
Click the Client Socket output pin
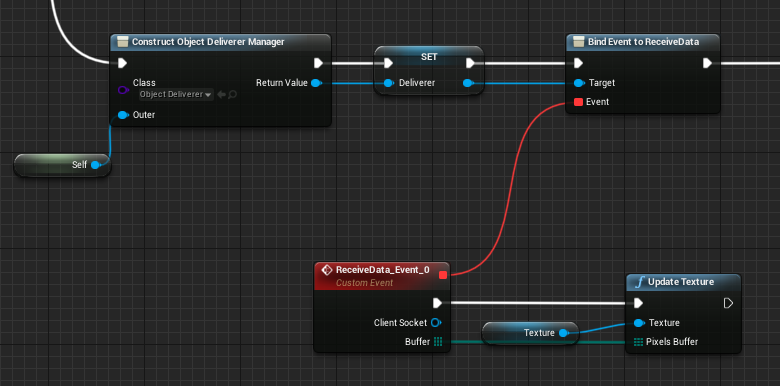[436, 323]
